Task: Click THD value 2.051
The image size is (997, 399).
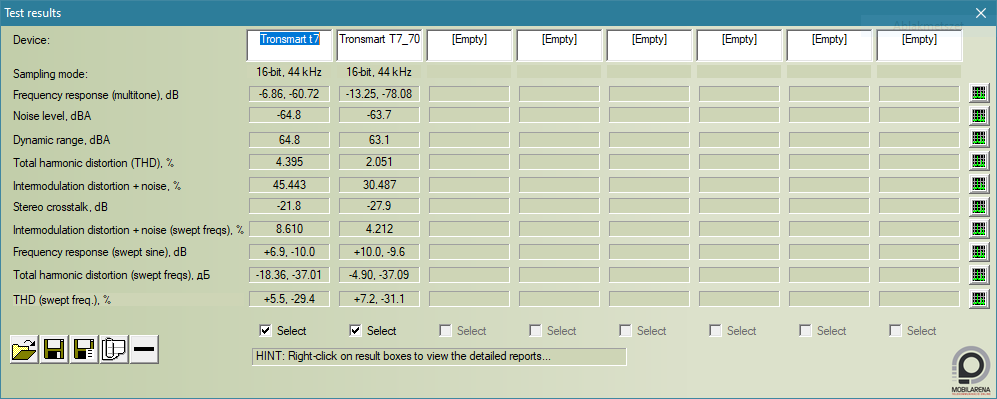Action: tap(379, 162)
